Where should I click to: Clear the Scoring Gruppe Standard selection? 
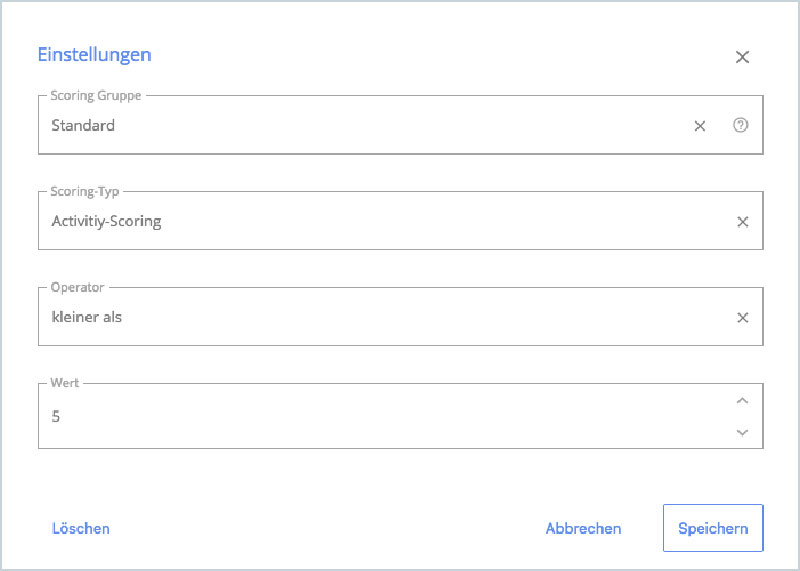coord(699,126)
